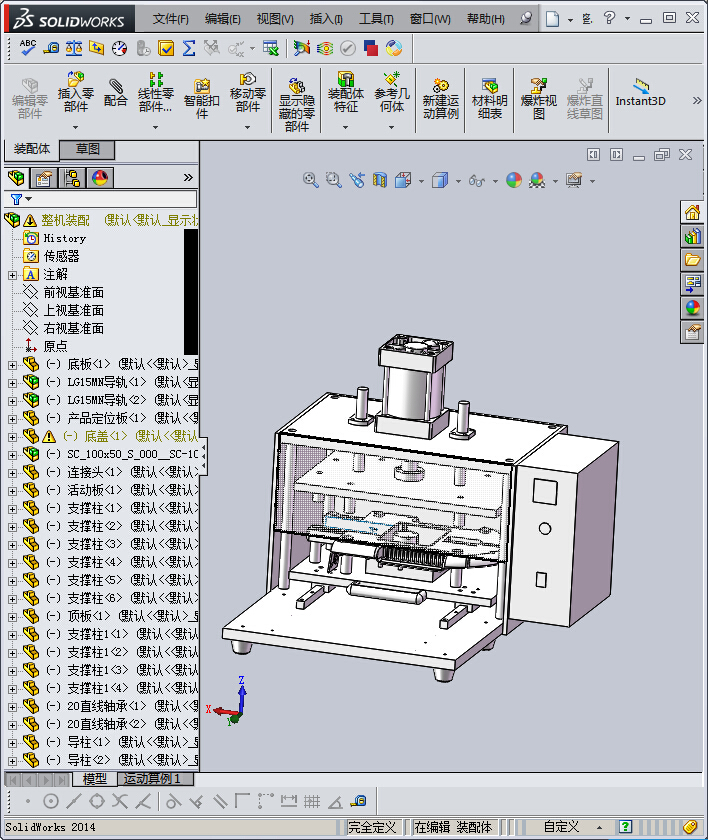Switch to the 装配体 tab
The image size is (708, 840).
click(x=32, y=149)
